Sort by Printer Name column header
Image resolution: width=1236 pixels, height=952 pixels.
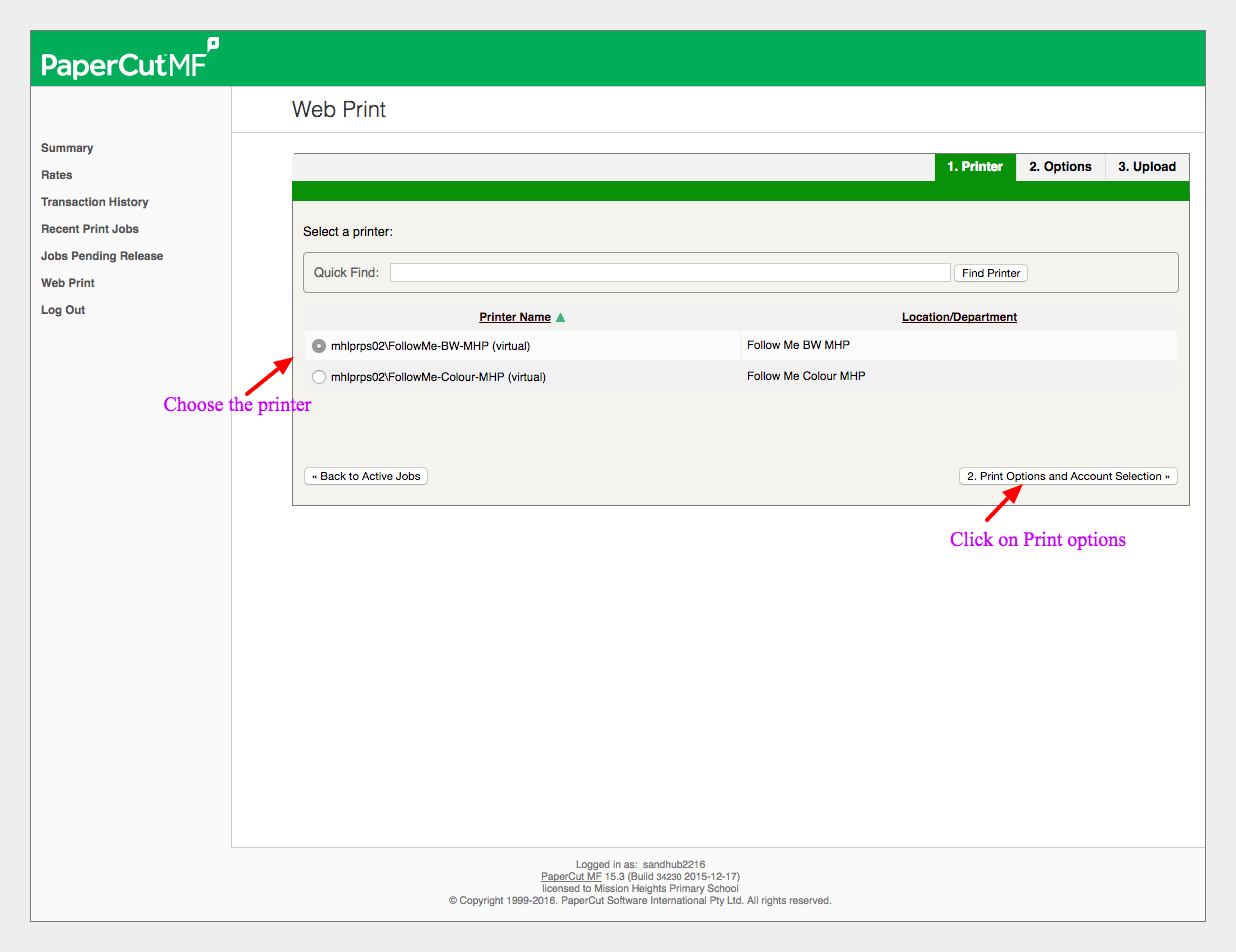point(515,317)
